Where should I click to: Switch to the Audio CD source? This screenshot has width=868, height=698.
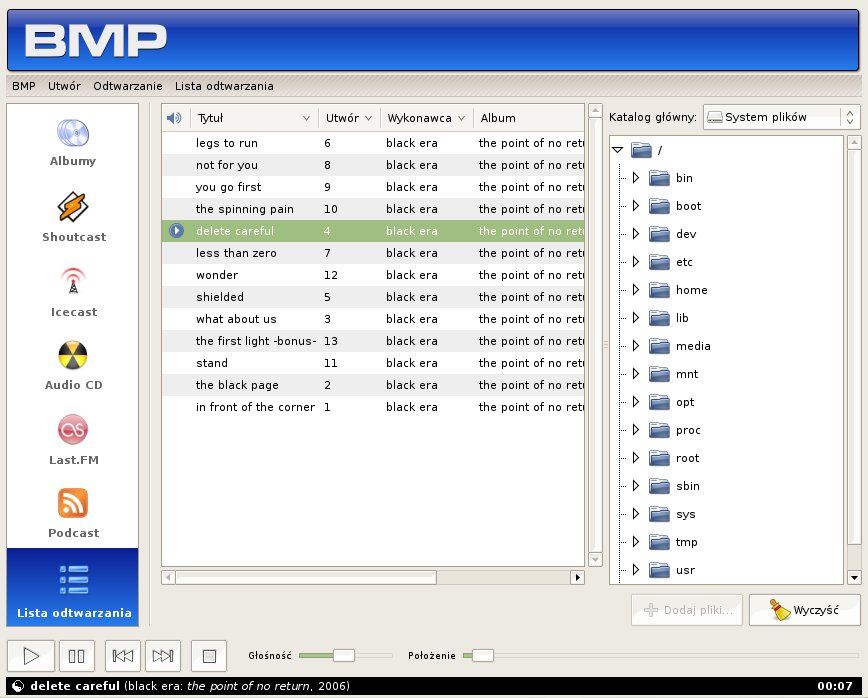(x=74, y=366)
